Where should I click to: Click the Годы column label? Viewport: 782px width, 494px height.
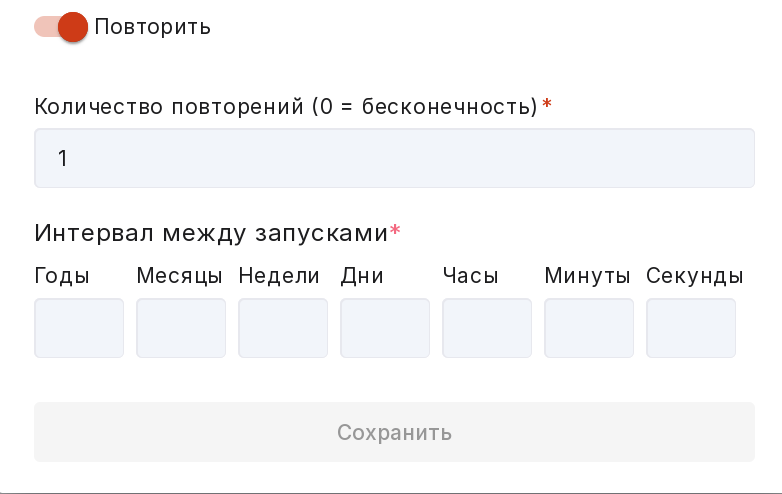click(62, 276)
